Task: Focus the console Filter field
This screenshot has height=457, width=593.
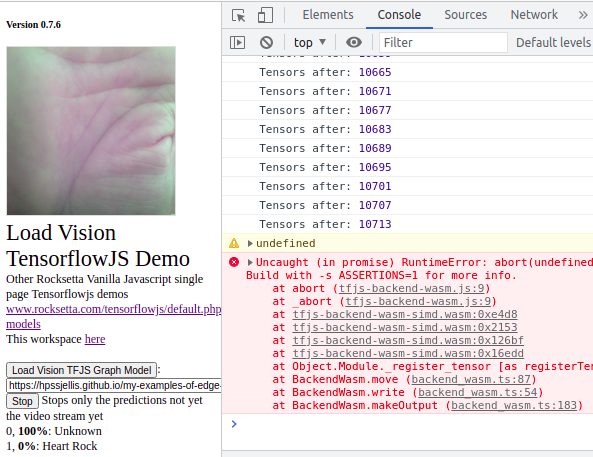Action: [443, 42]
